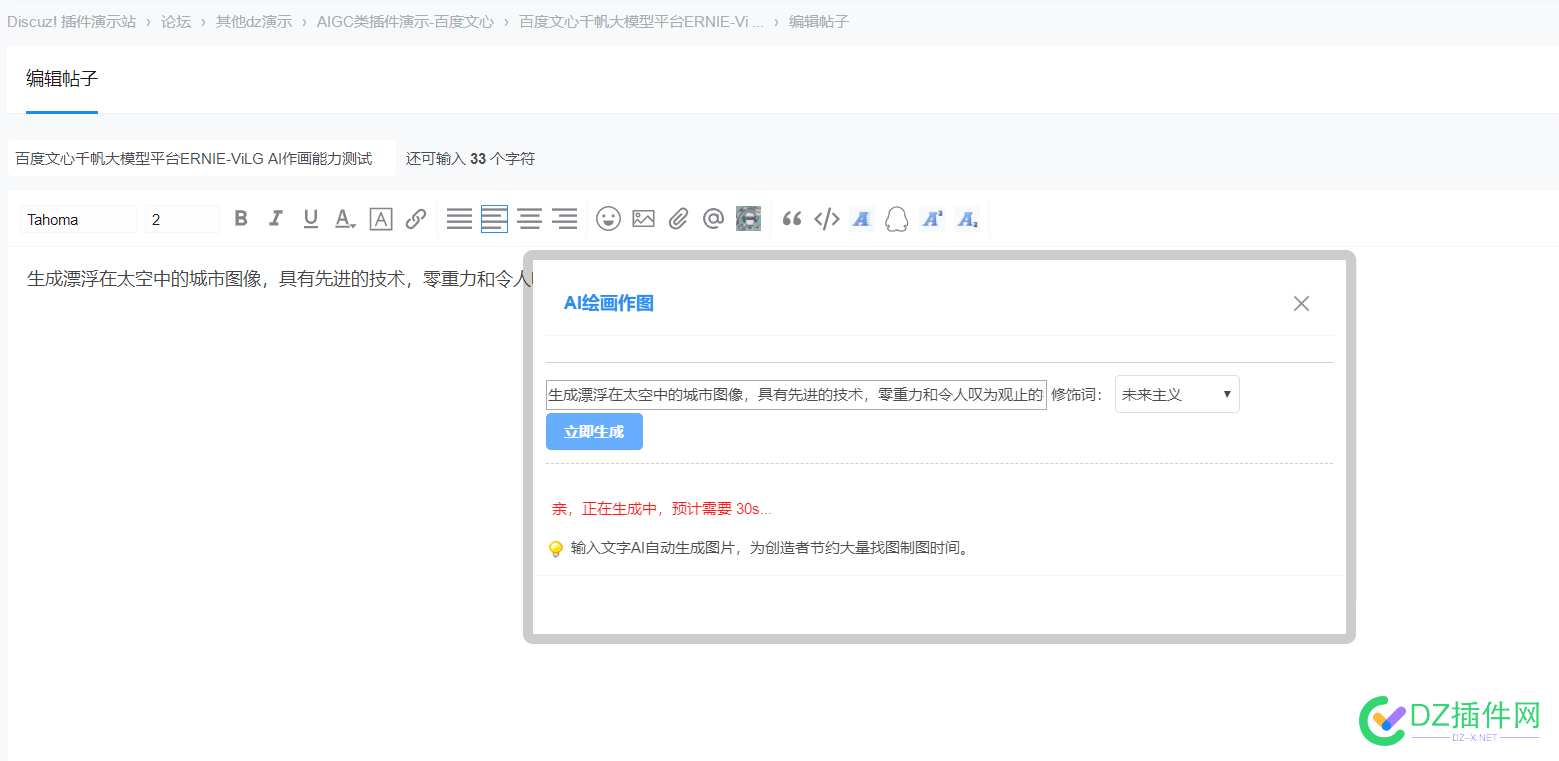The width and height of the screenshot is (1559, 761).
Task: Open the font size selector showing 2
Action: pos(182,219)
